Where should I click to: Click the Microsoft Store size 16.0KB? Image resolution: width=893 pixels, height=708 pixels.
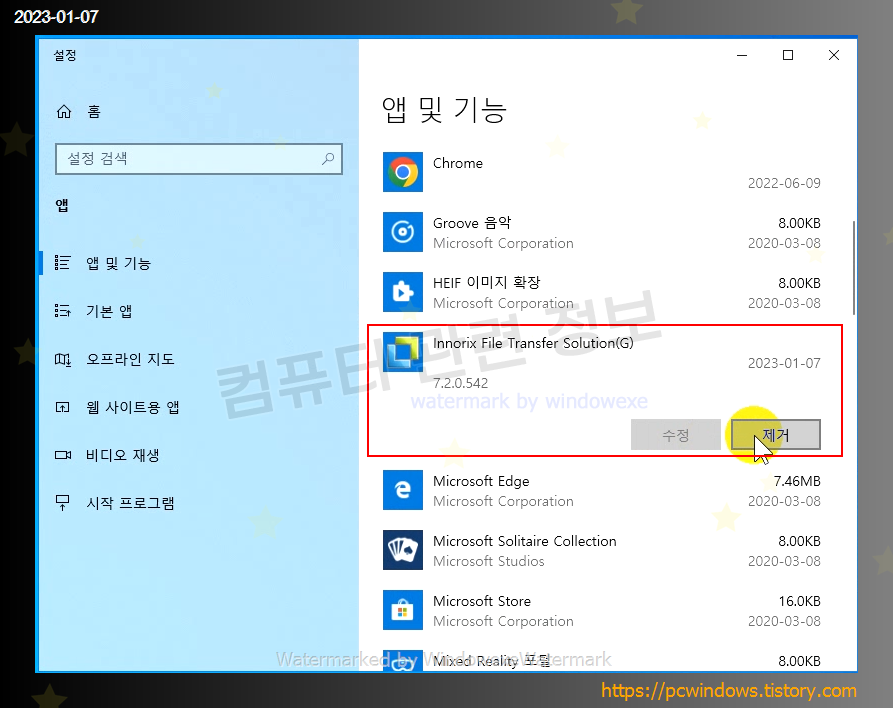(x=800, y=601)
